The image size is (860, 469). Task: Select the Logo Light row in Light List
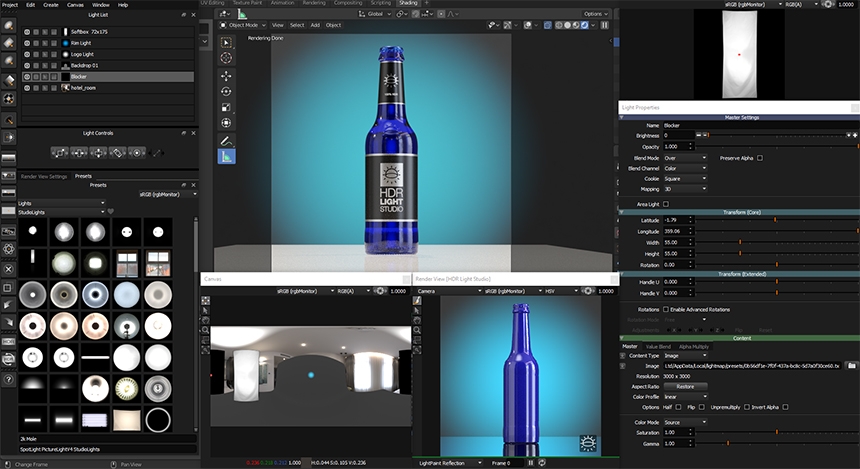click(x=108, y=54)
